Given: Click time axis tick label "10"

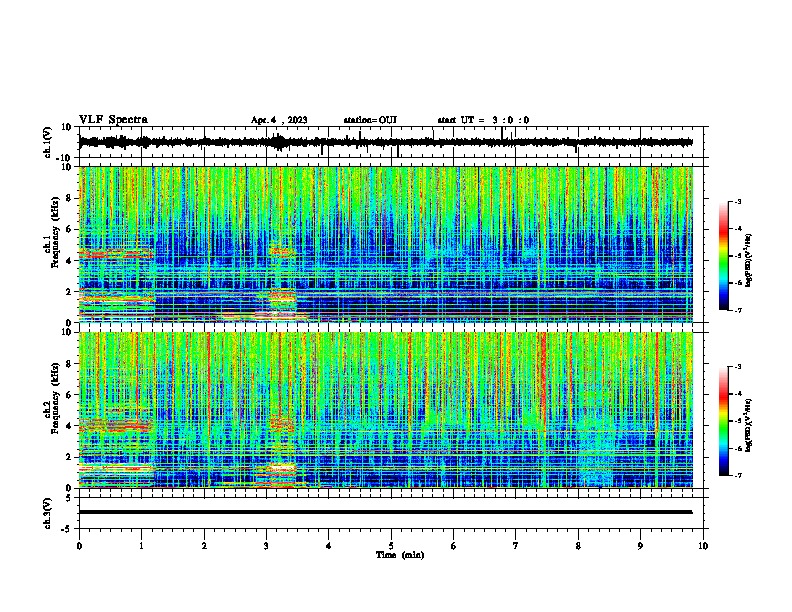Looking at the screenshot, I should pyautogui.click(x=703, y=546).
